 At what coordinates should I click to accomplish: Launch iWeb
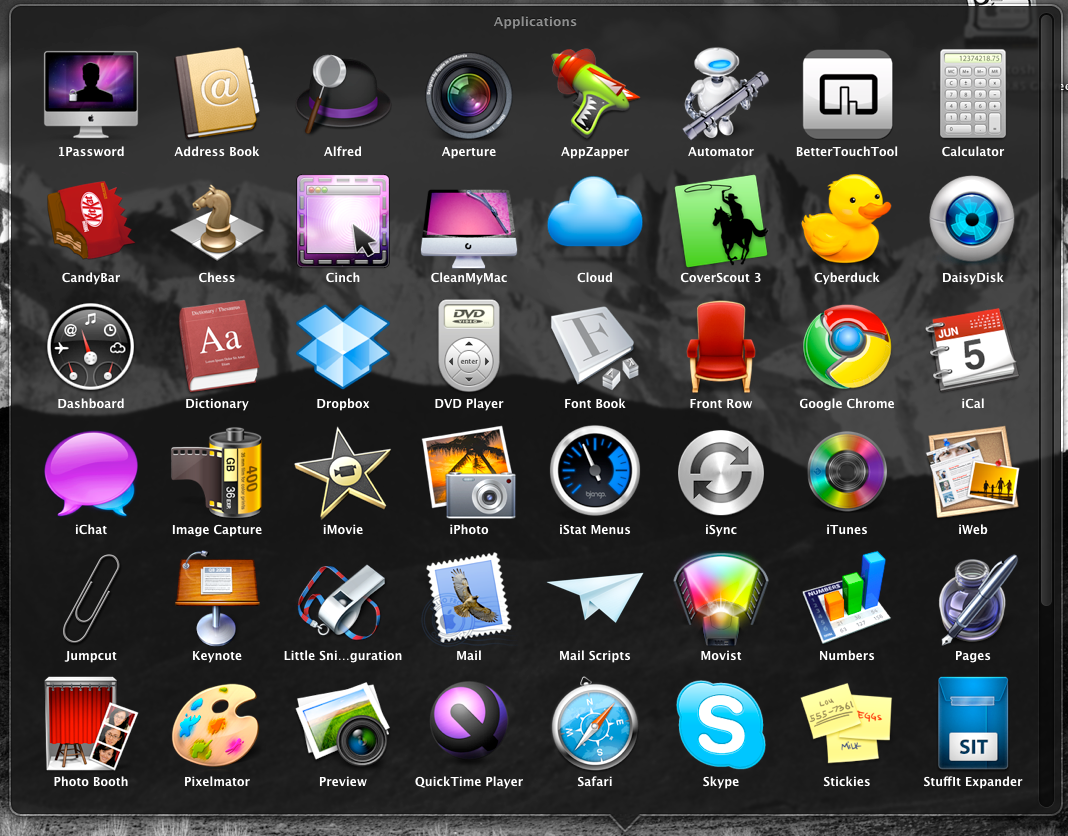(x=972, y=471)
